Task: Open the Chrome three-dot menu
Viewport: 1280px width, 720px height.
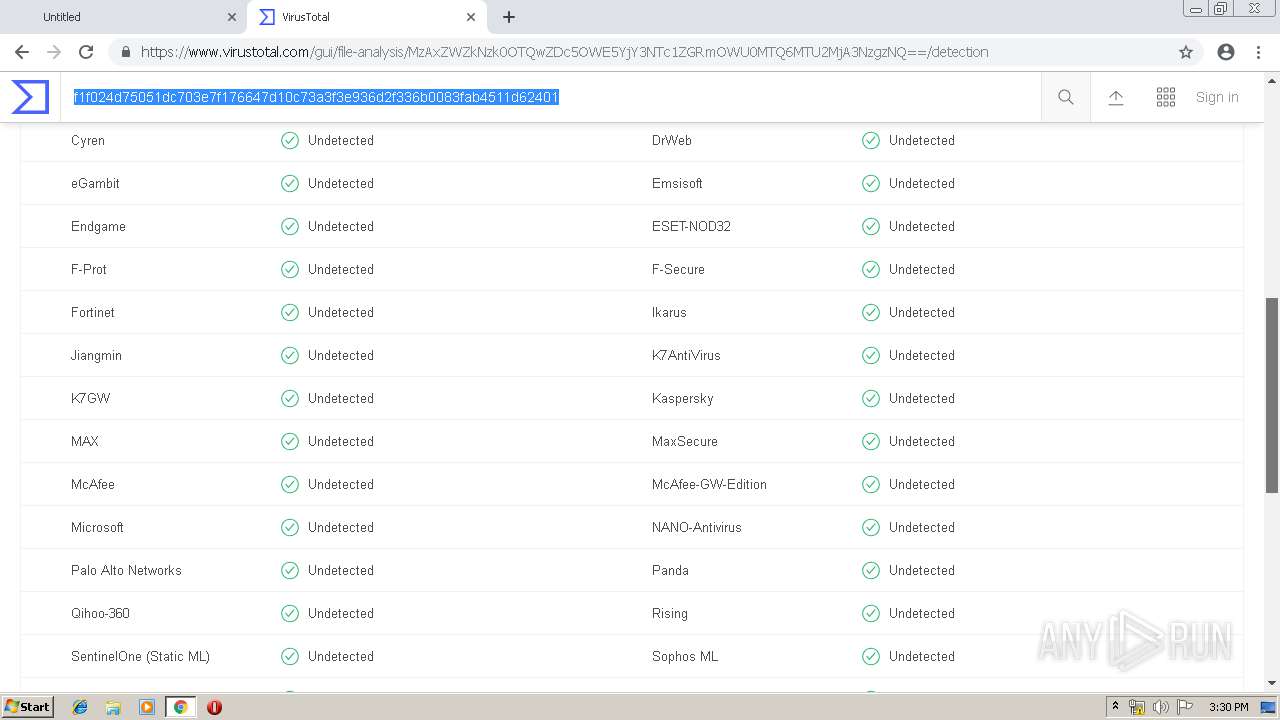Action: click(x=1258, y=52)
